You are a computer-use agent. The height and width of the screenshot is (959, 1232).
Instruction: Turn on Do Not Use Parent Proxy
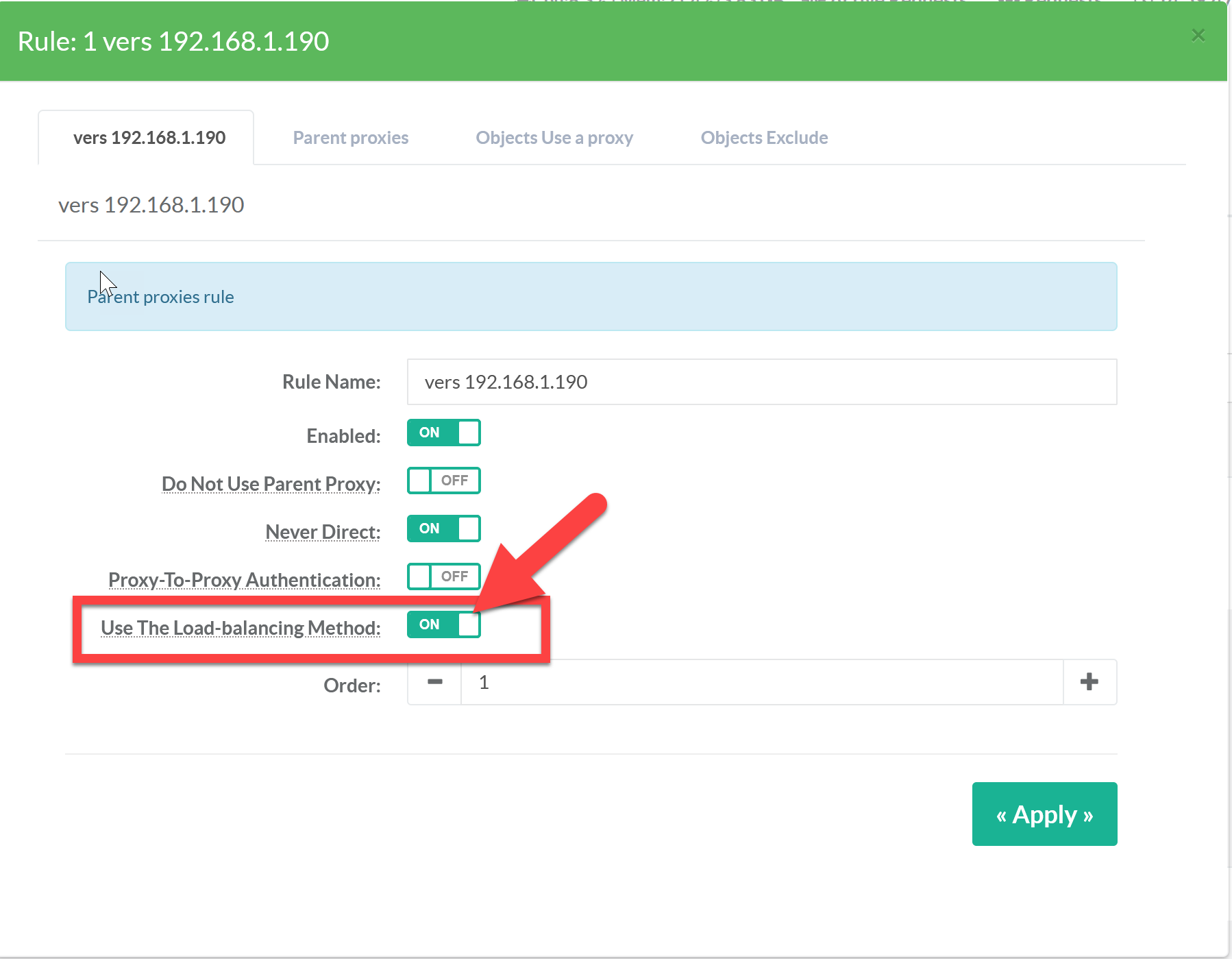point(443,481)
